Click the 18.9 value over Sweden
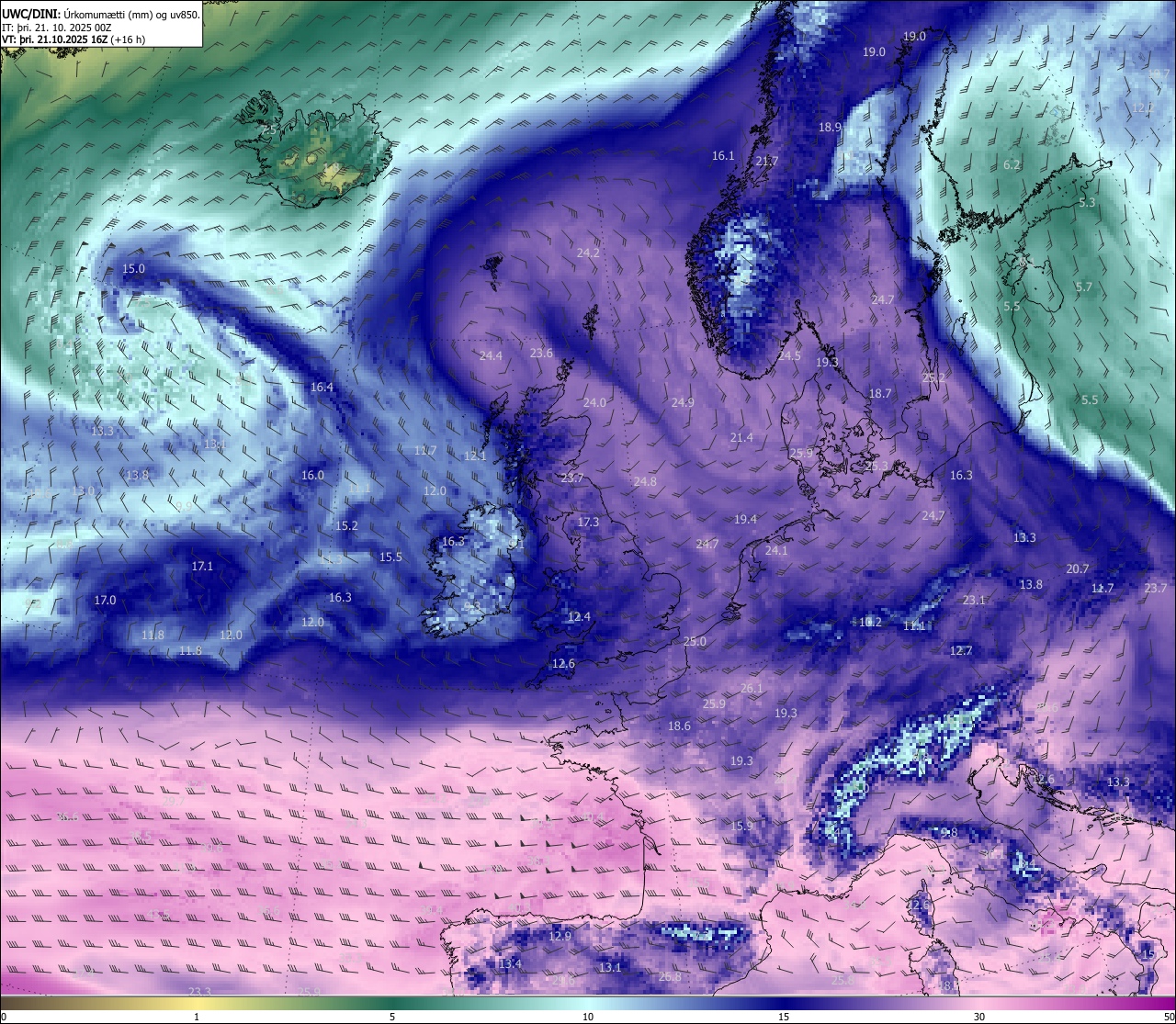This screenshot has width=1176, height=1024. click(x=830, y=128)
